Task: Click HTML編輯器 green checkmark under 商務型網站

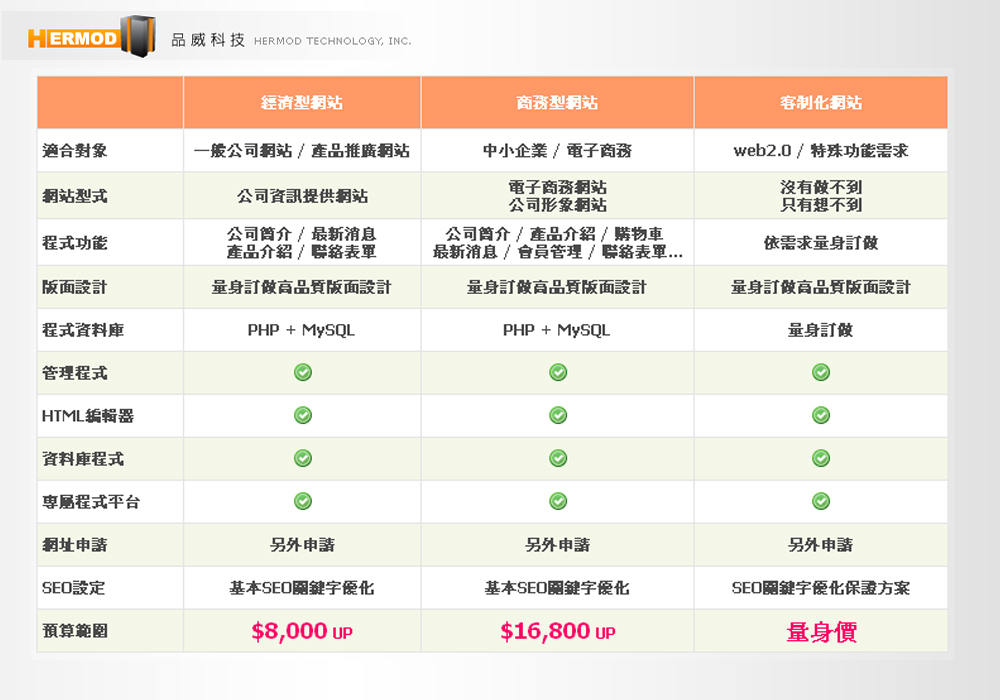Action: (x=558, y=415)
